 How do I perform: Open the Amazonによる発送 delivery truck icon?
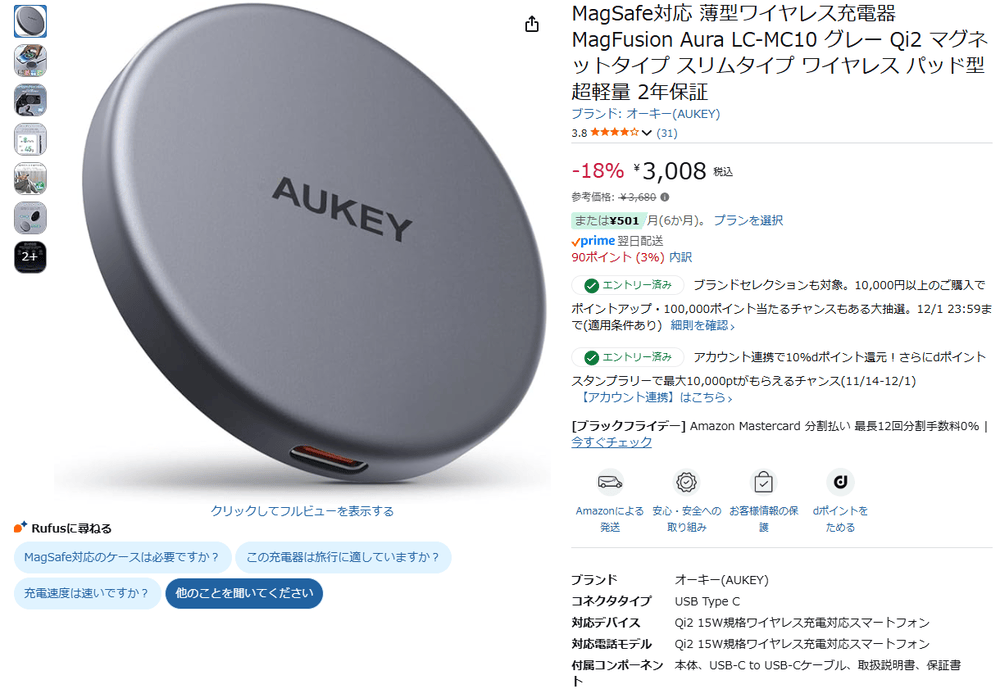point(610,482)
